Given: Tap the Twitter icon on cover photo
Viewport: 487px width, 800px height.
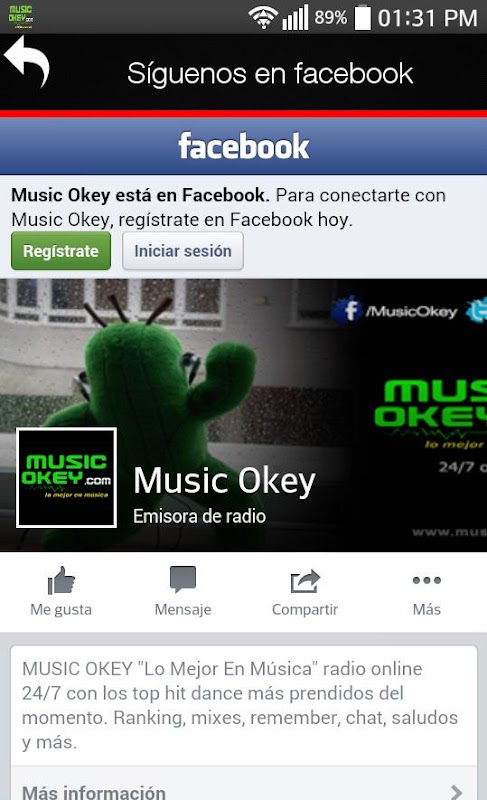Looking at the screenshot, I should click(477, 311).
